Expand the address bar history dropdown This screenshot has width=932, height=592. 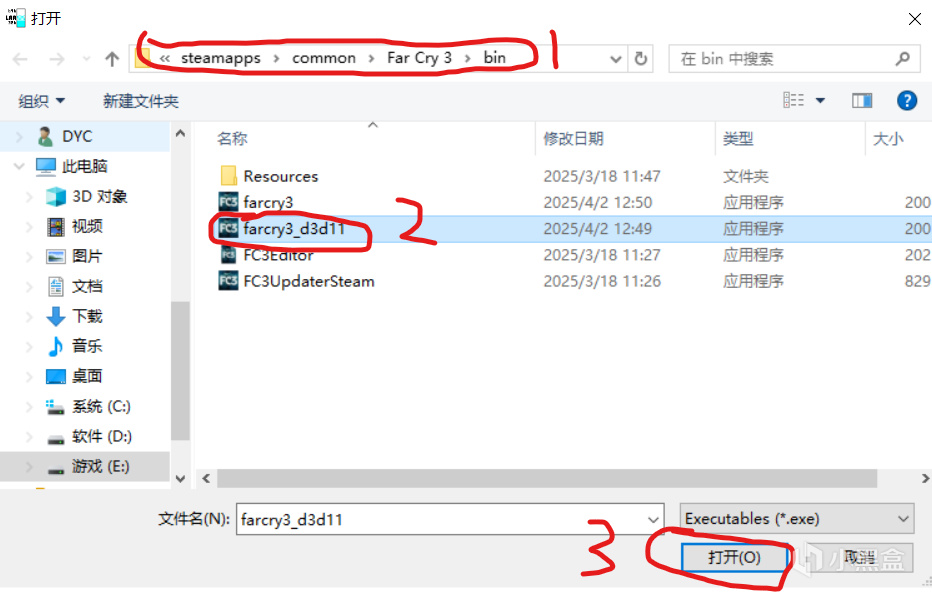(616, 59)
